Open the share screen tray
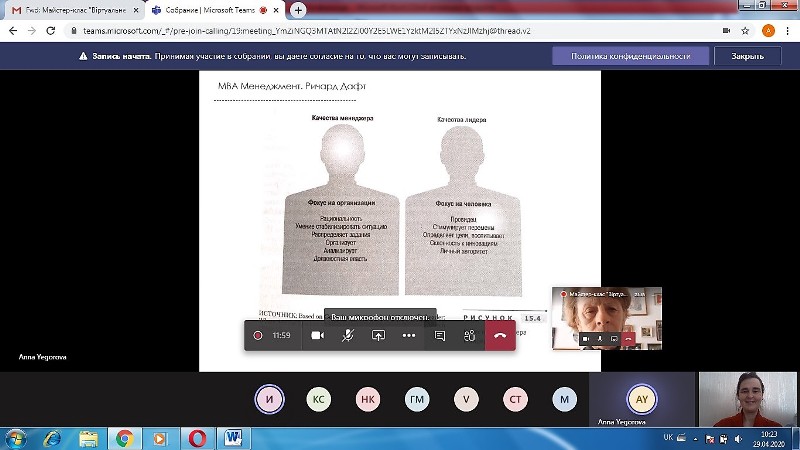The image size is (800, 450). pos(378,336)
